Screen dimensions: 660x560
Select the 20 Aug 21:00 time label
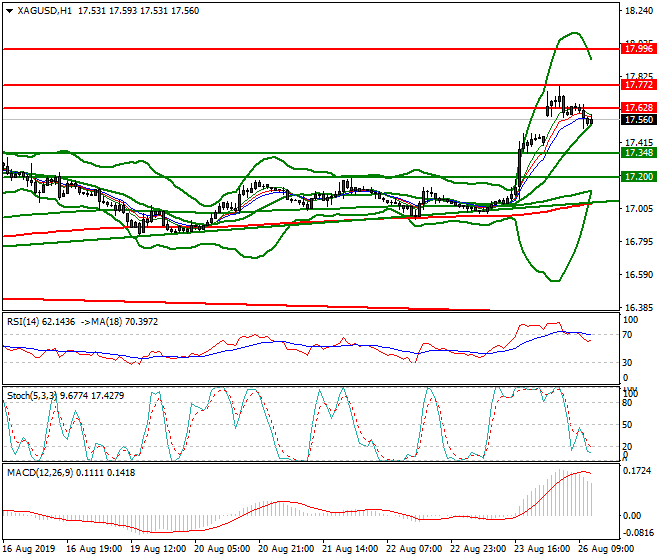286,549
